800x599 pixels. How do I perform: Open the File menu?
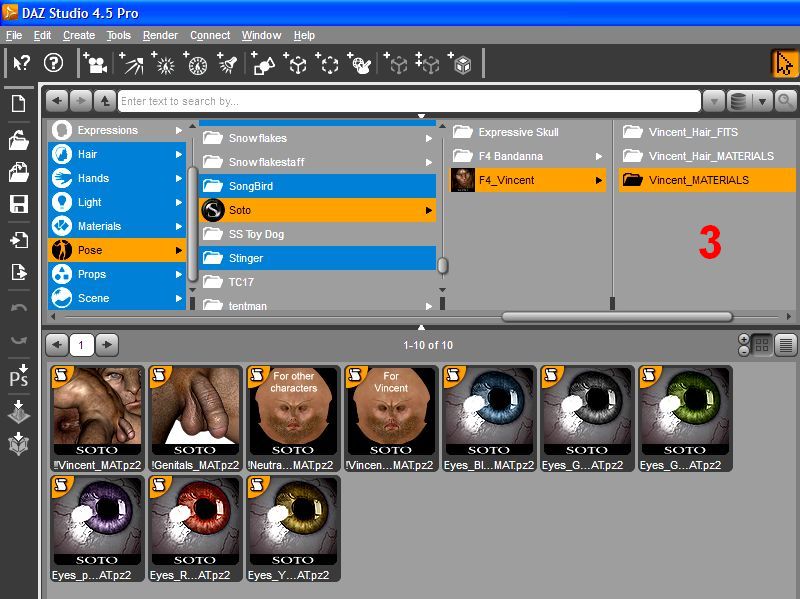pos(14,35)
